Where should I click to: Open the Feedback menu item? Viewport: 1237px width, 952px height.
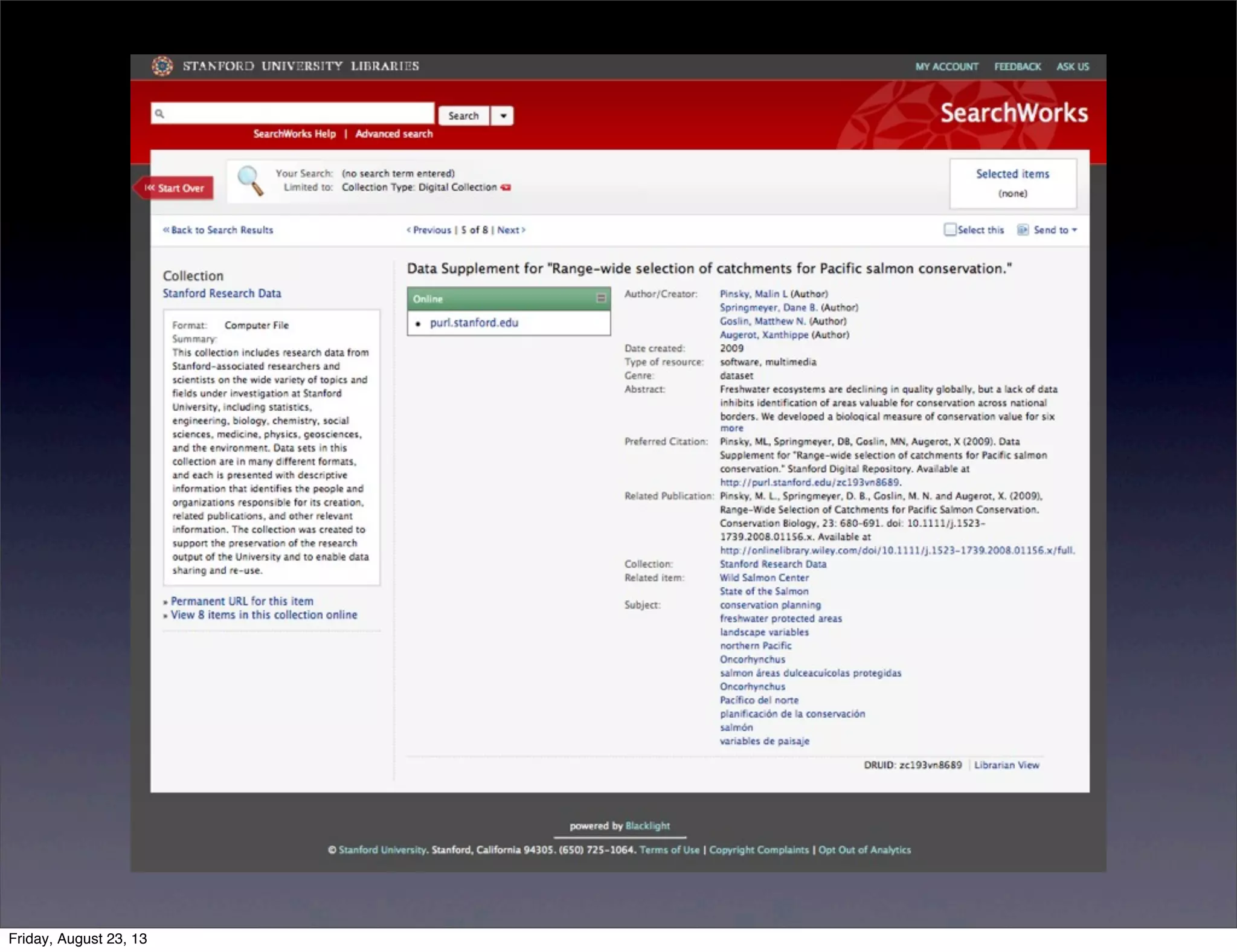click(1018, 66)
